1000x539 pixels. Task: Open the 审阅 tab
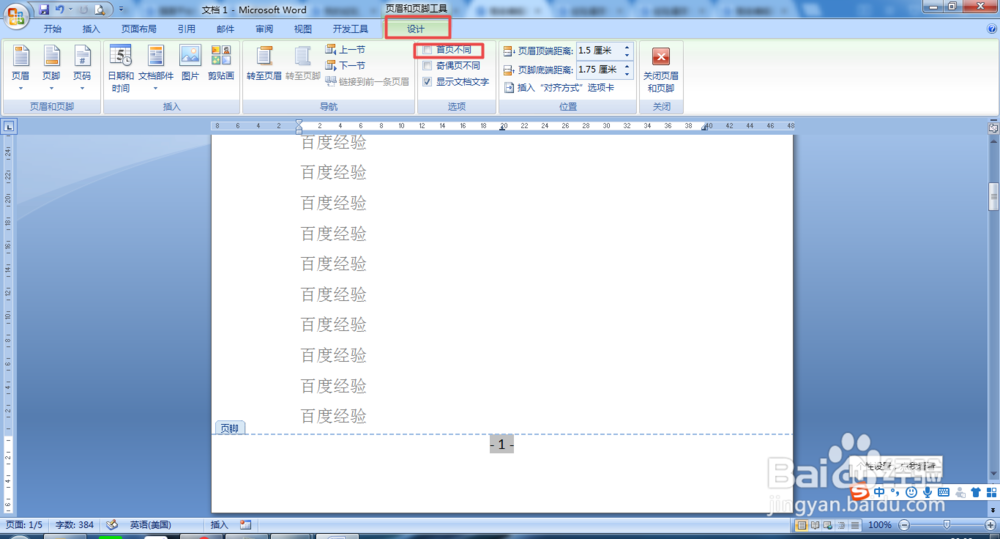pos(264,29)
